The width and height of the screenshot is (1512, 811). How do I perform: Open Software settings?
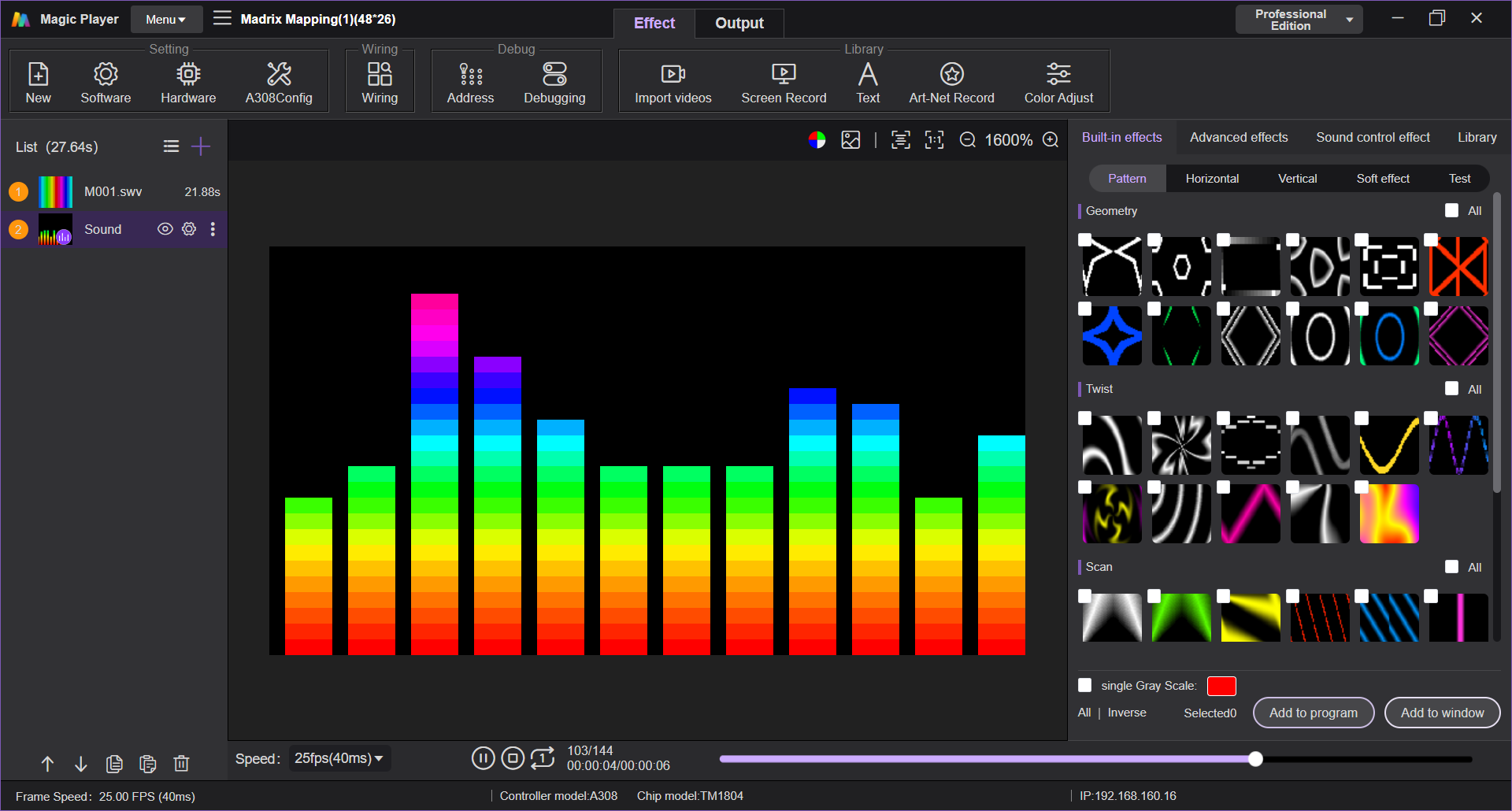point(106,83)
